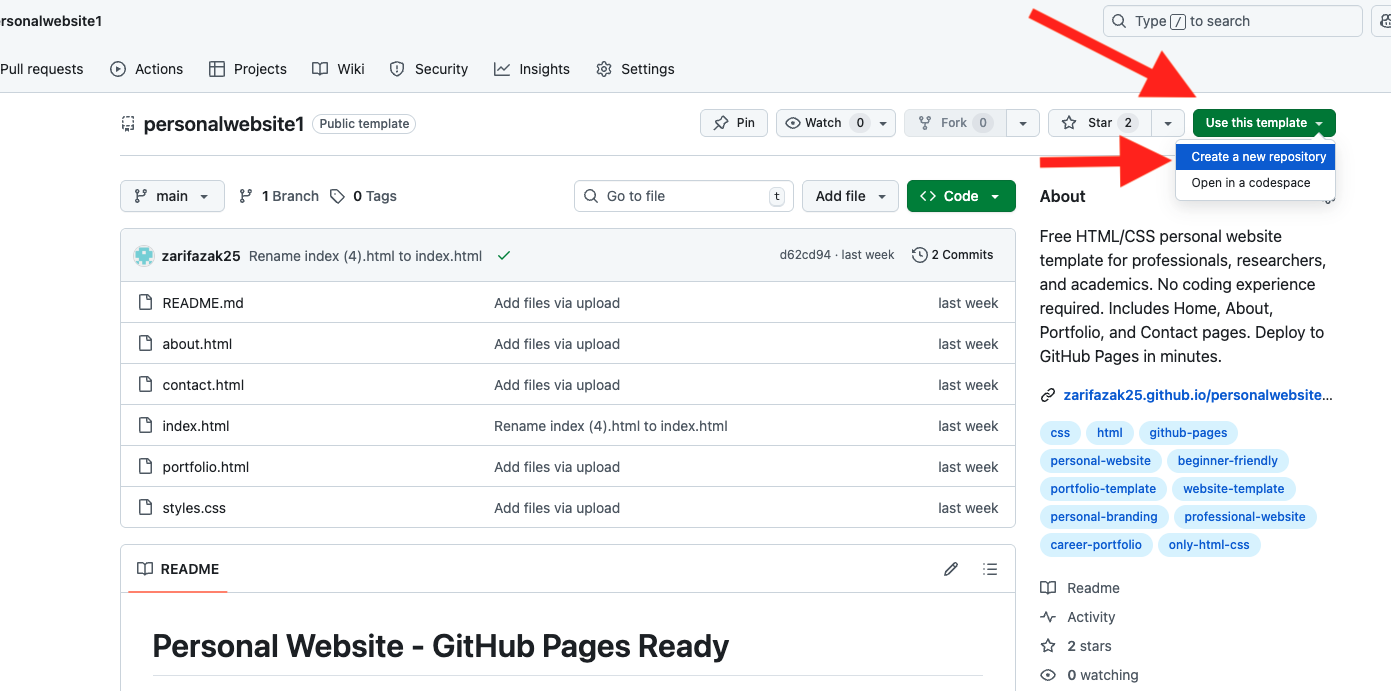Edit the README with the pencil icon
Screen dimensions: 1391x691
coord(950,568)
